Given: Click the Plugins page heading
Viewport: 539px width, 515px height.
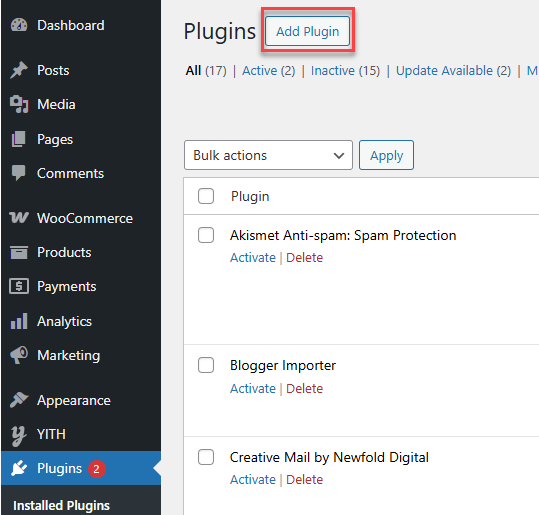Looking at the screenshot, I should tap(220, 32).
